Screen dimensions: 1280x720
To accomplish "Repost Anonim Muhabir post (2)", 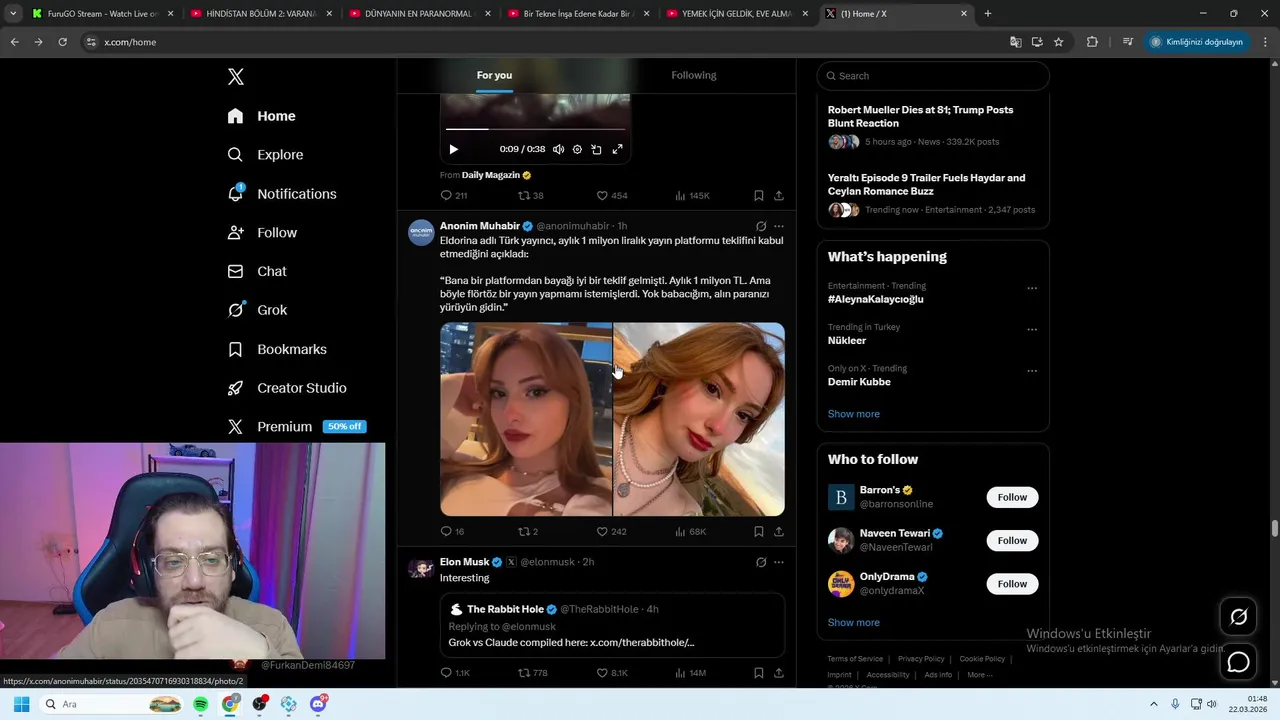I will coord(528,532).
